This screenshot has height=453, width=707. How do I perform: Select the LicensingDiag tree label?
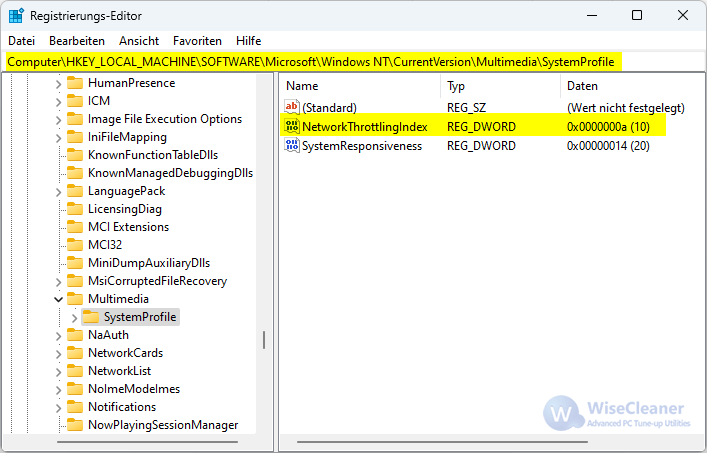point(125,209)
